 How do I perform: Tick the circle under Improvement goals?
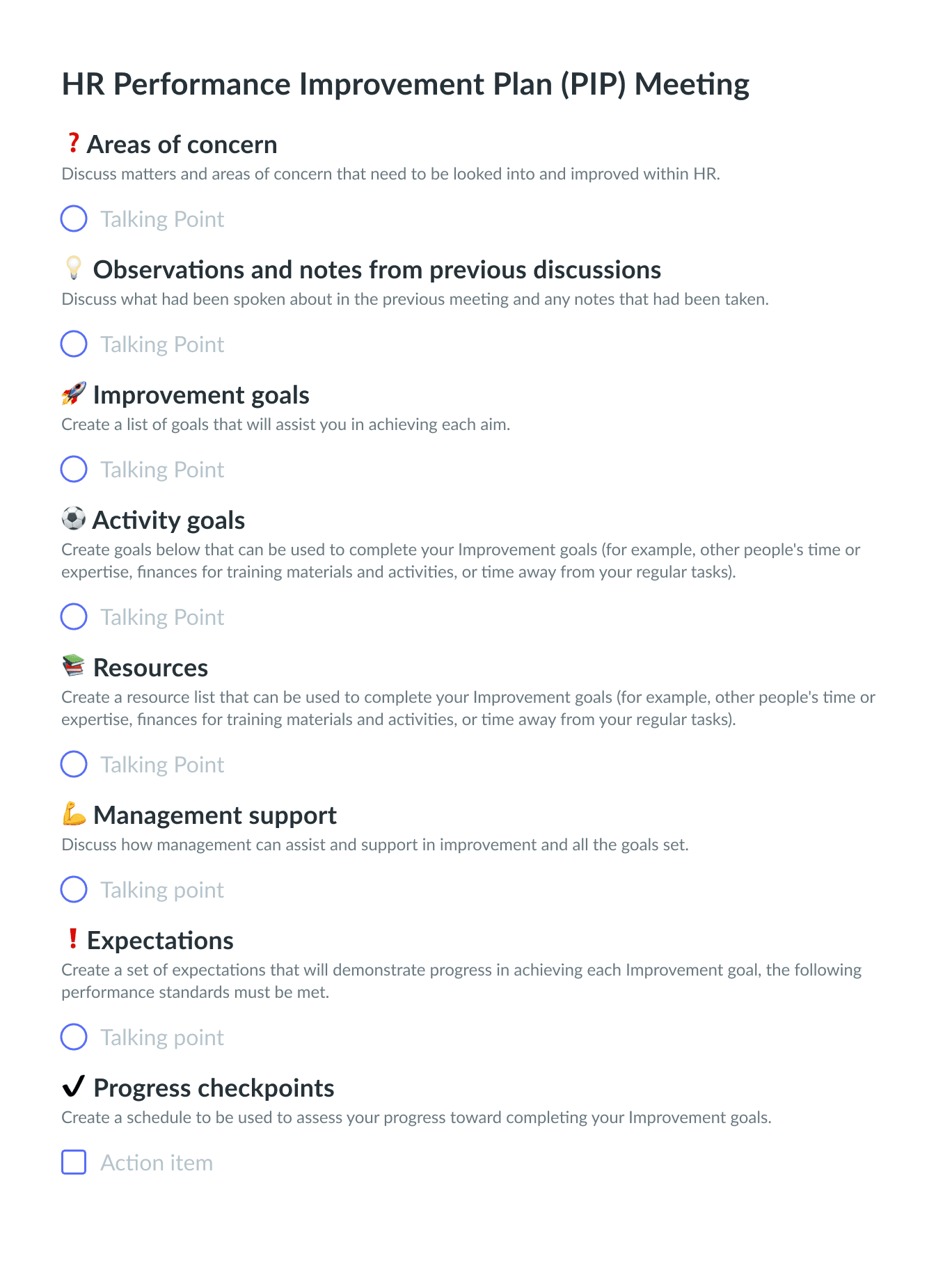pyautogui.click(x=74, y=469)
